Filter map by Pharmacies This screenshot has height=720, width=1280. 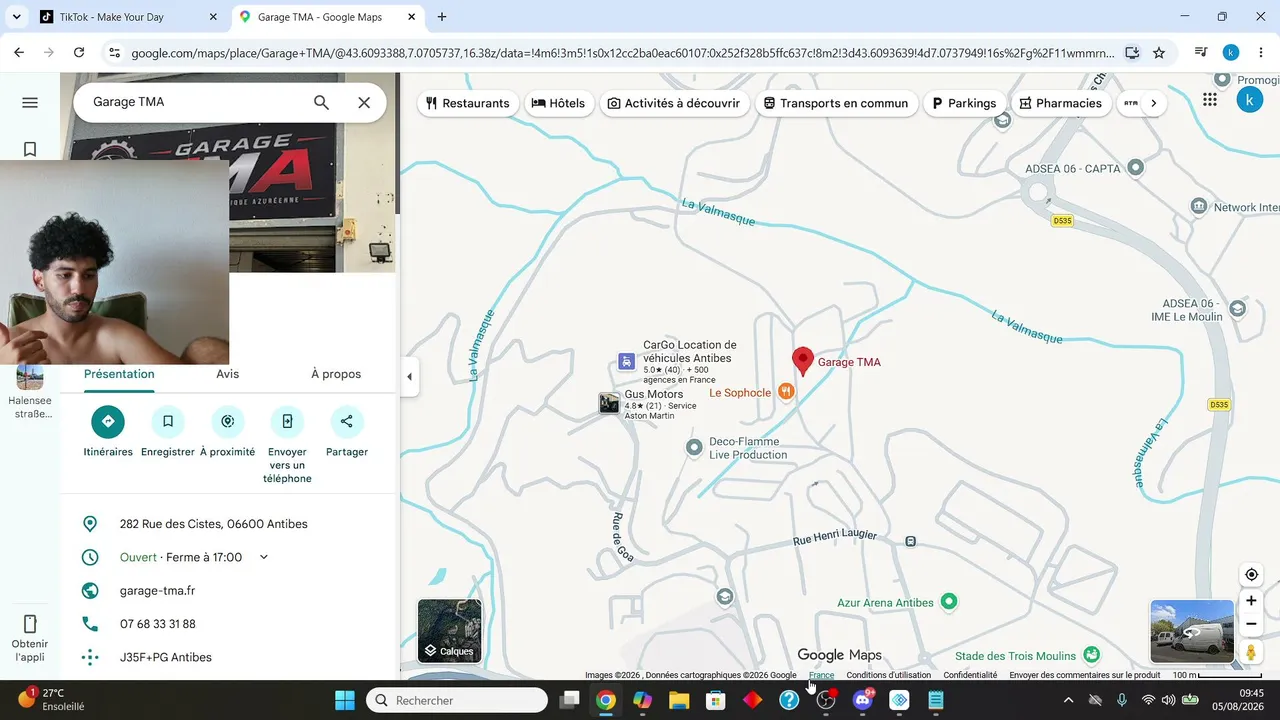(1061, 103)
